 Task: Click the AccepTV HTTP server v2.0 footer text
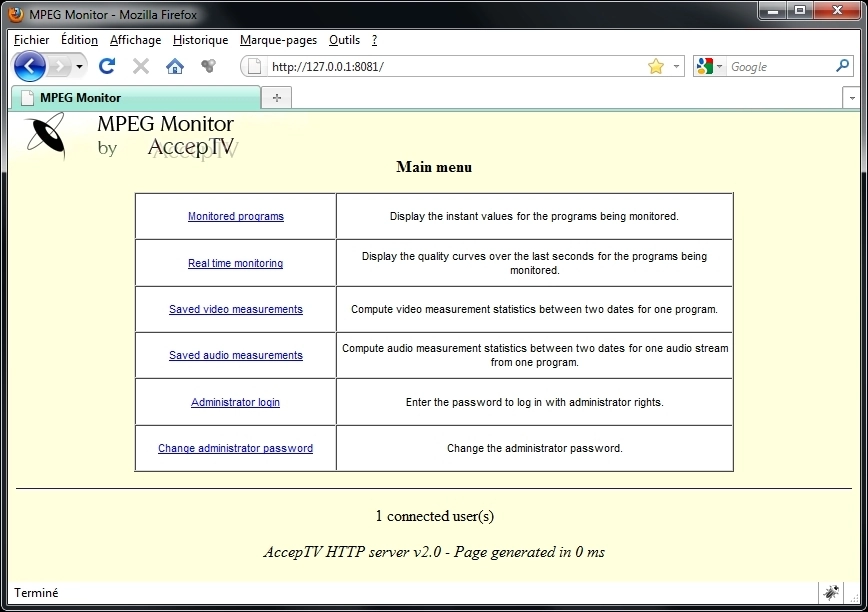434,552
